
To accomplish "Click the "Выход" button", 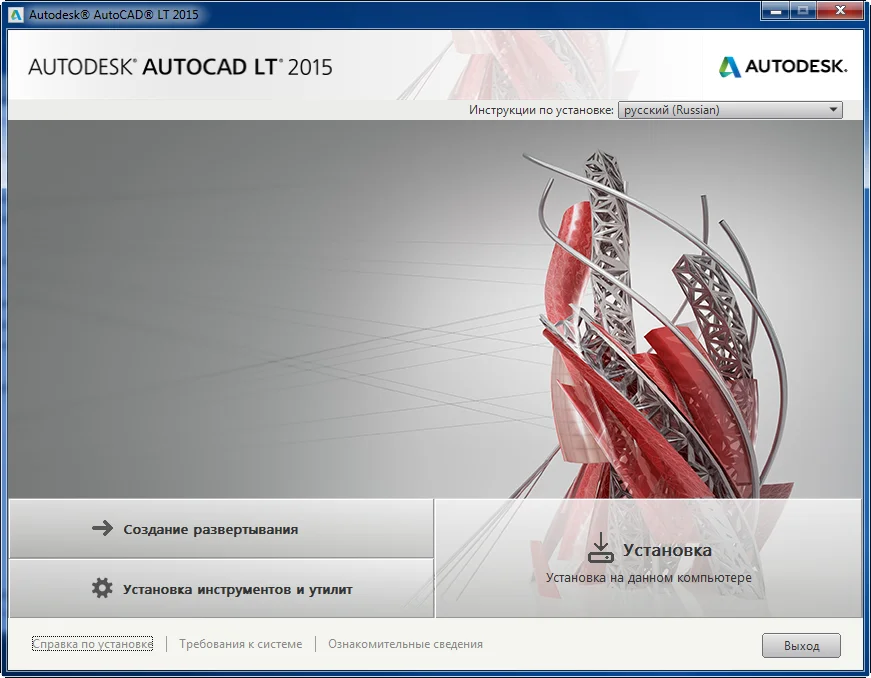I will tap(801, 645).
